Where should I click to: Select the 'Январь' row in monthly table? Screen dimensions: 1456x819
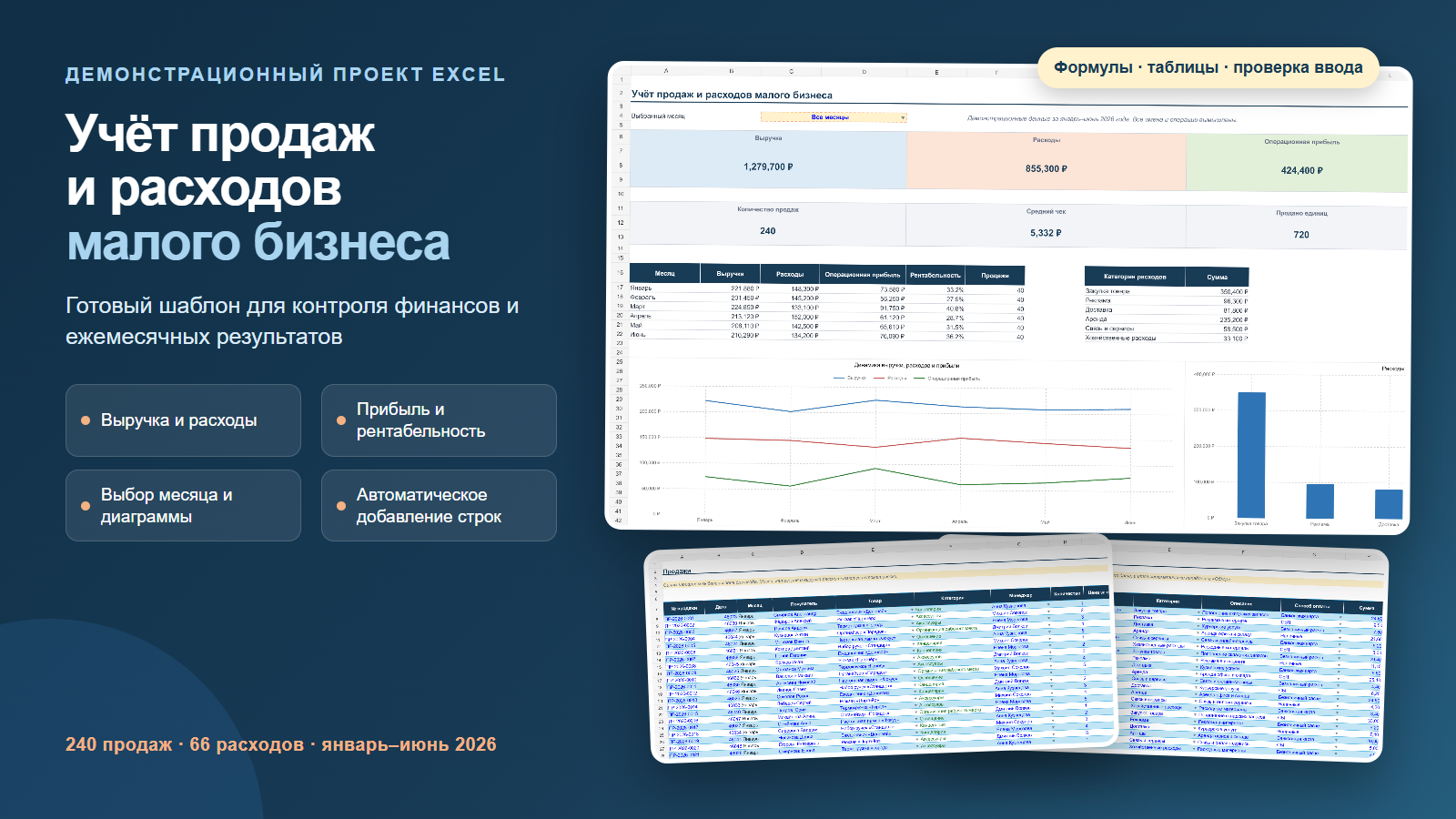[x=827, y=288]
